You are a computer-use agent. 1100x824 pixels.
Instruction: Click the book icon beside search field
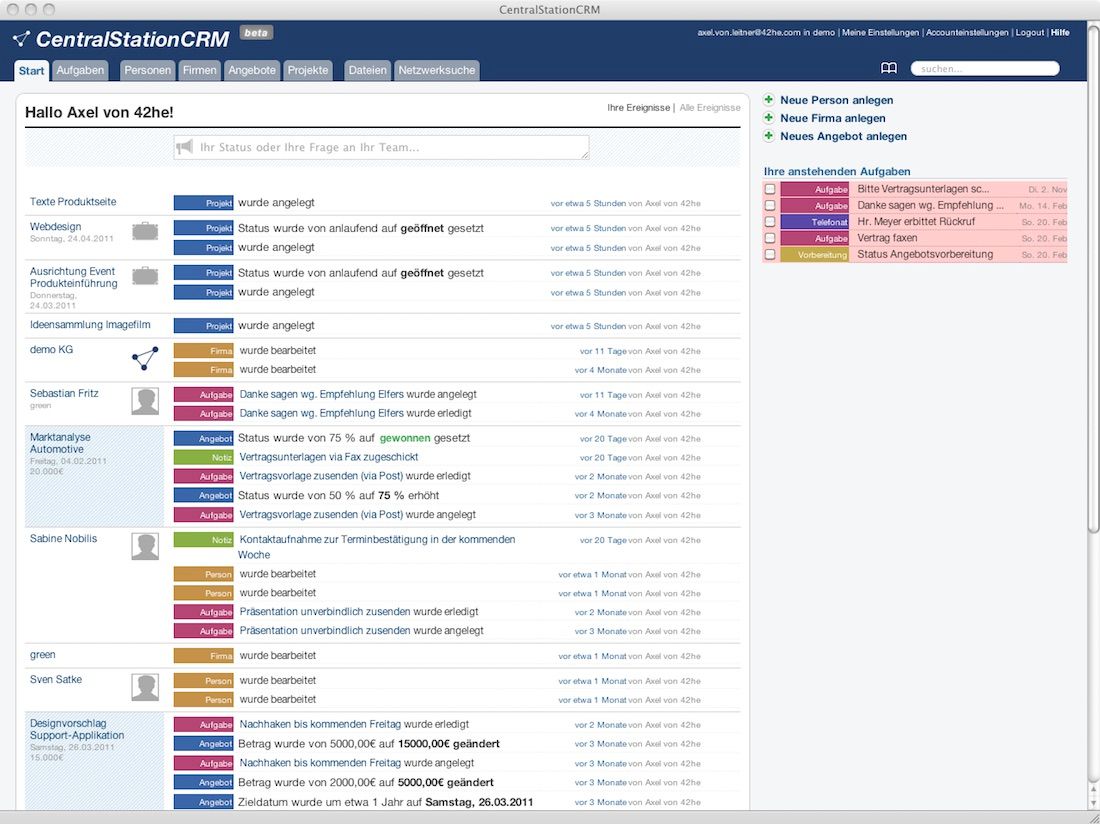[889, 69]
